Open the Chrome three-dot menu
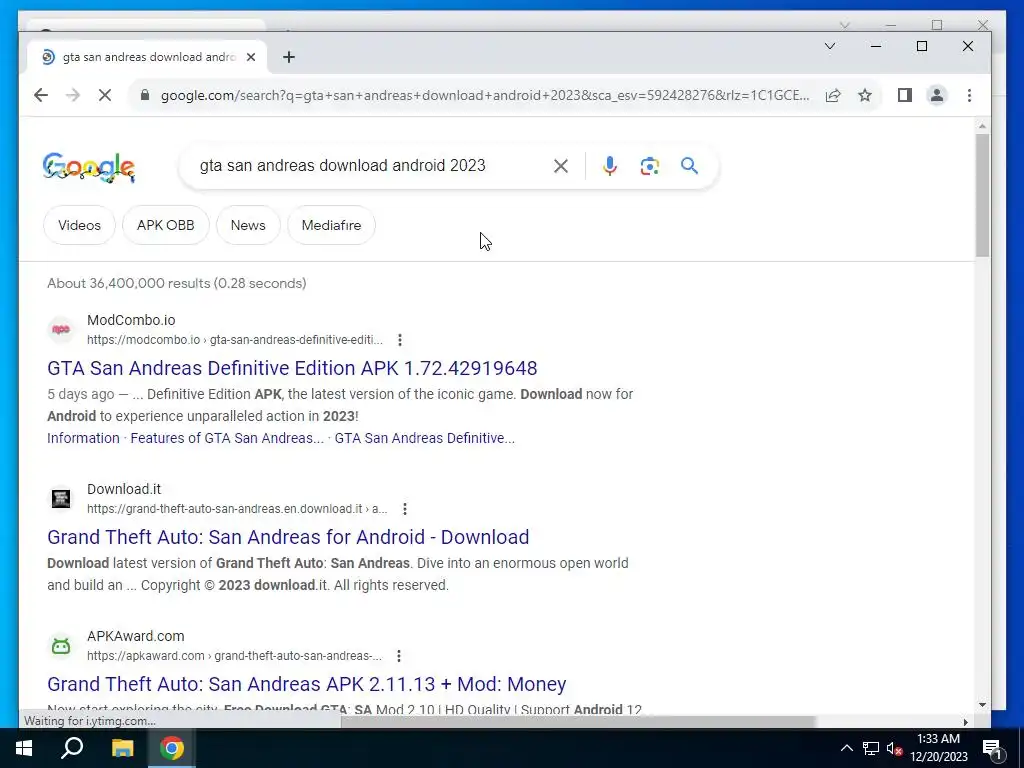 click(969, 95)
